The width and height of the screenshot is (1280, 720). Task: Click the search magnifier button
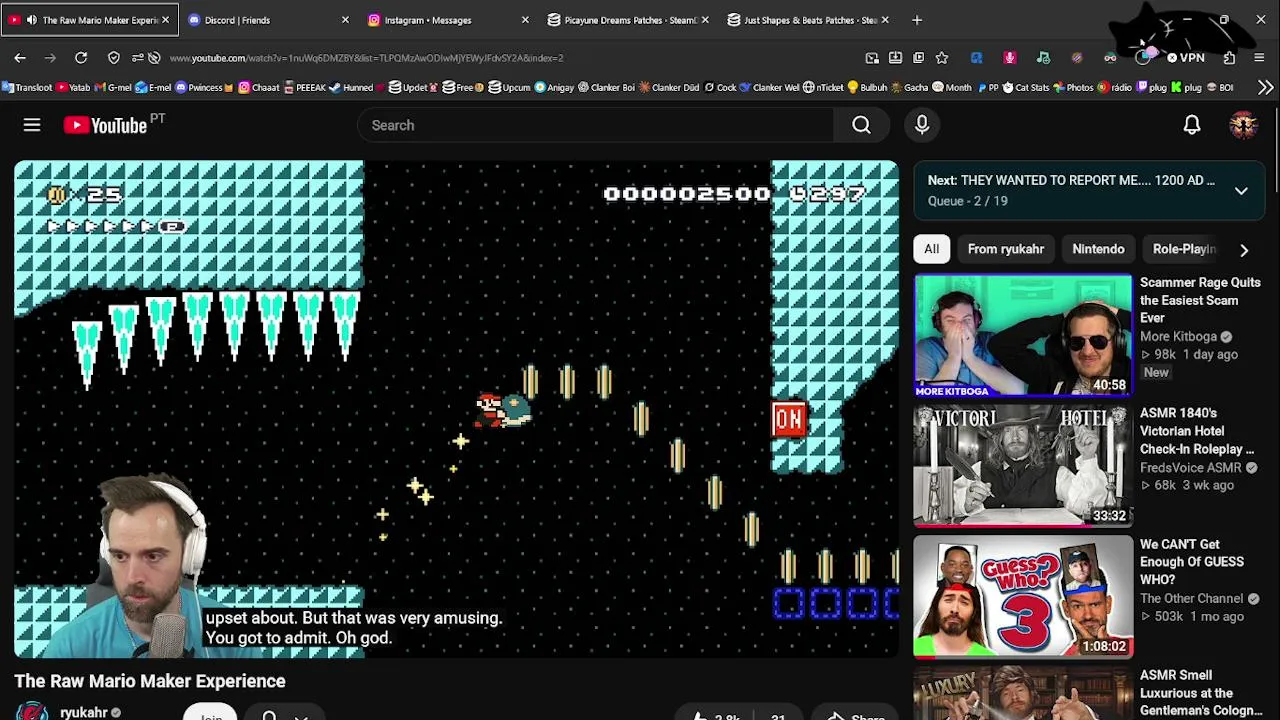point(861,125)
